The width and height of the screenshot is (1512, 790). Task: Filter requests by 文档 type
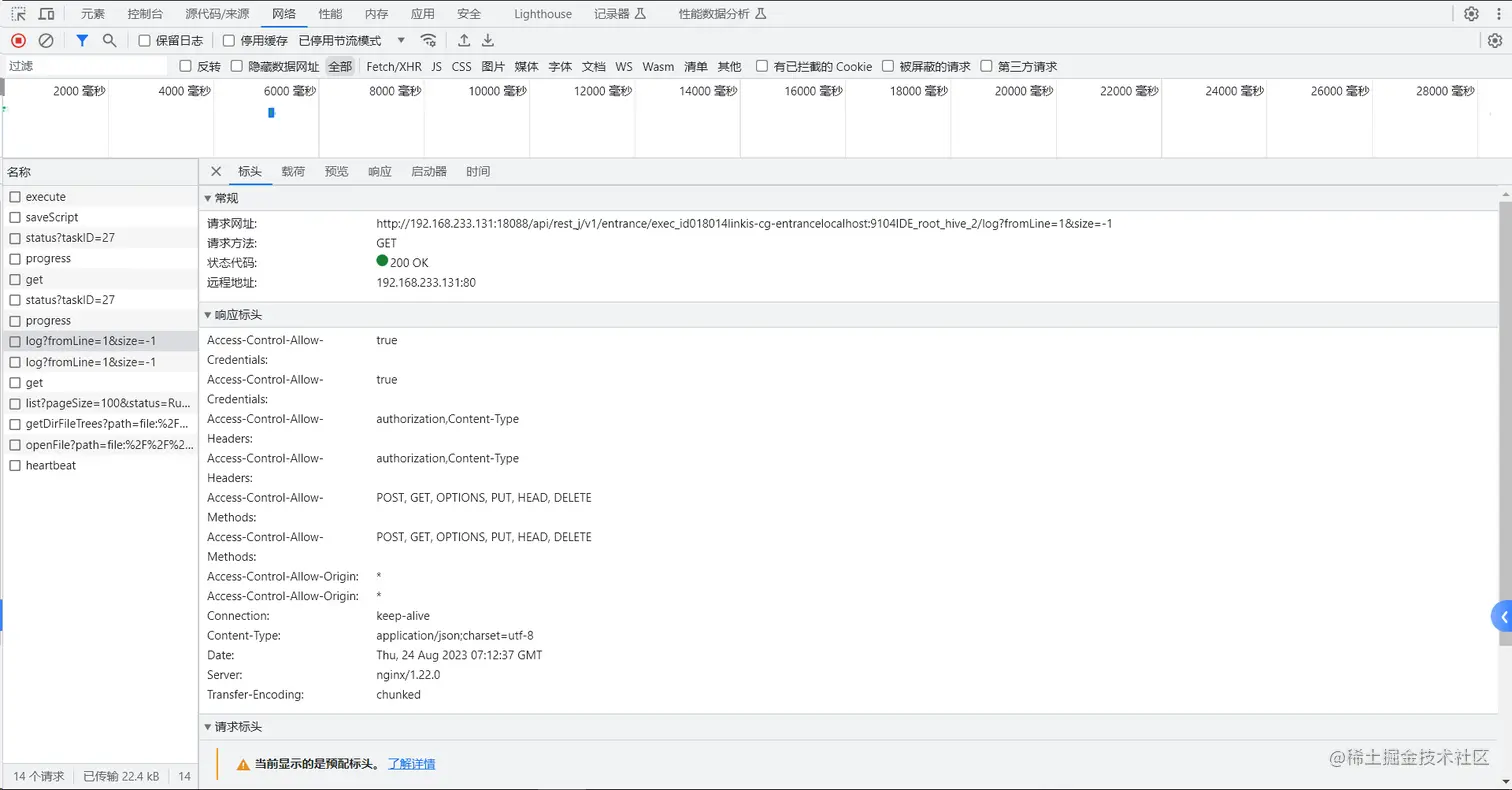coord(594,67)
